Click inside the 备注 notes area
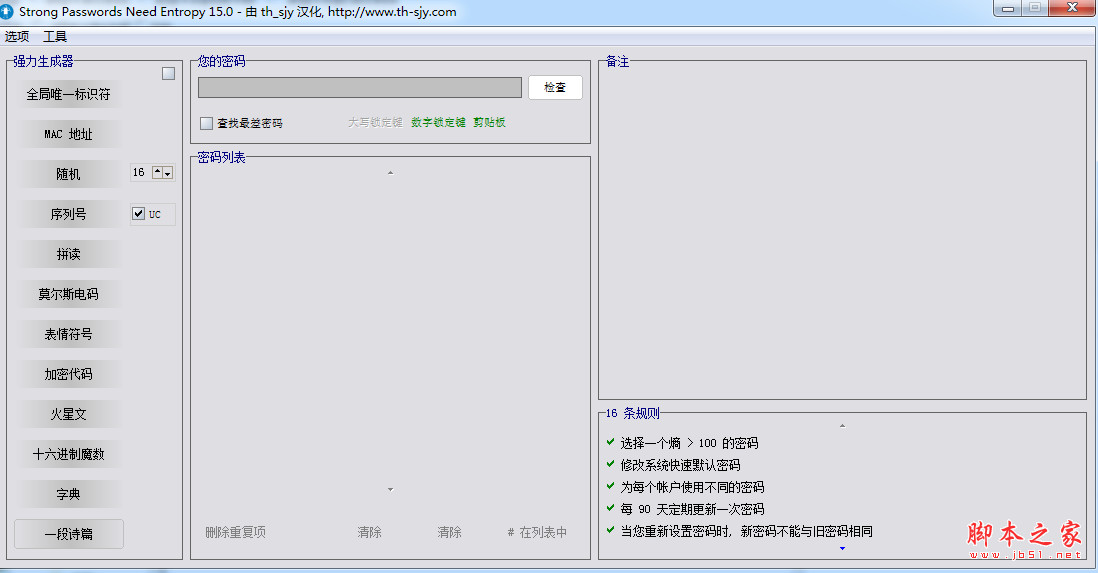1098x573 pixels. tap(842, 231)
